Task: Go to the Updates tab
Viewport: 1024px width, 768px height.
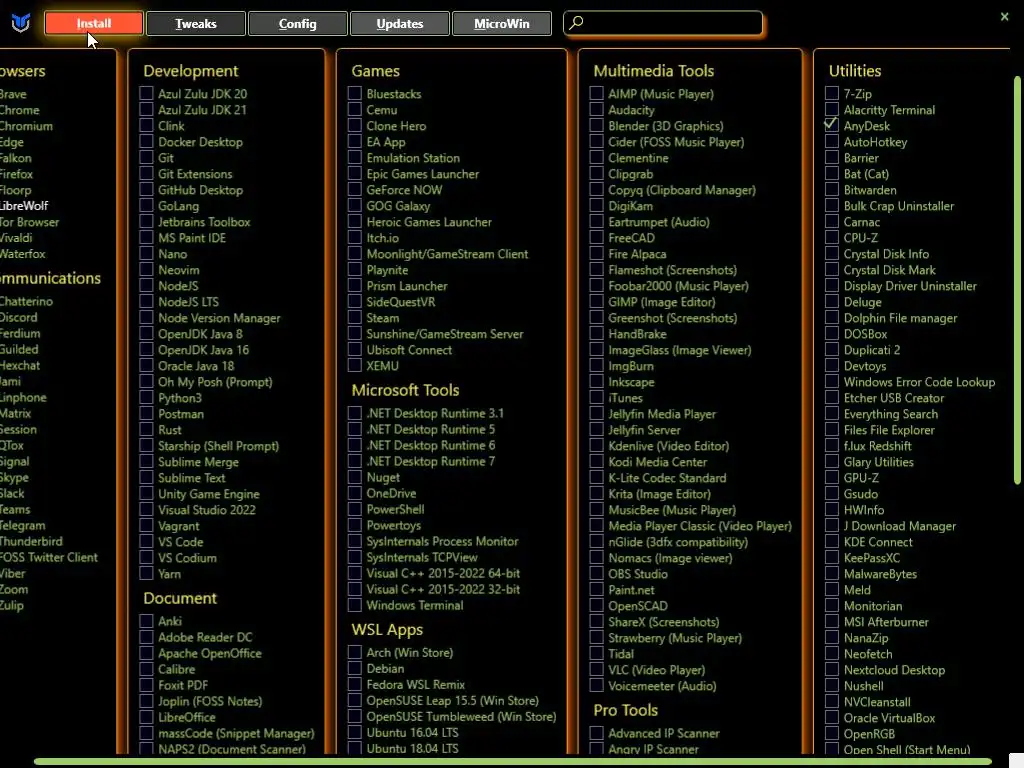Action: click(400, 24)
